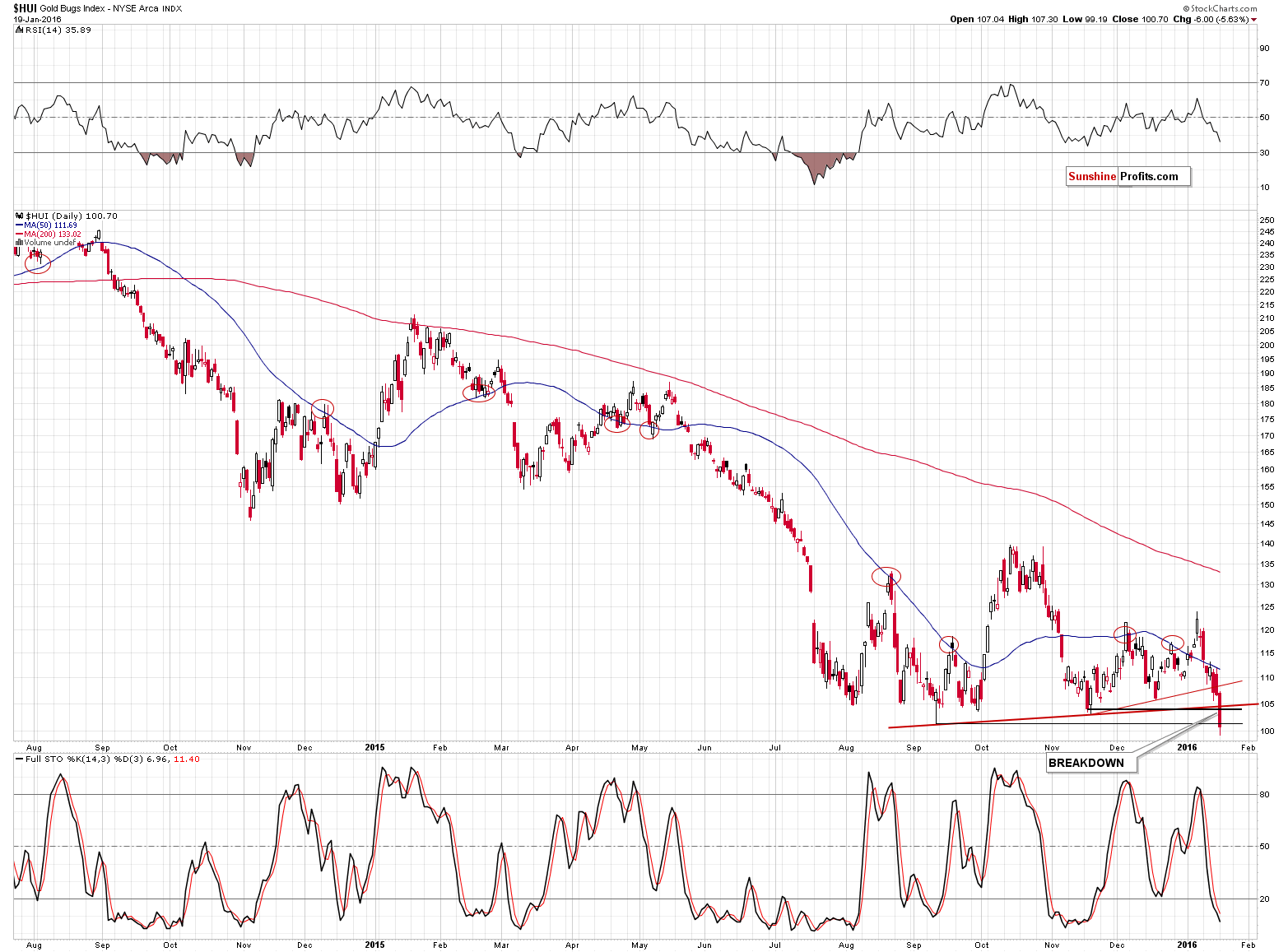Click the 100 price level label
The image size is (1288, 952).
coord(1267,731)
